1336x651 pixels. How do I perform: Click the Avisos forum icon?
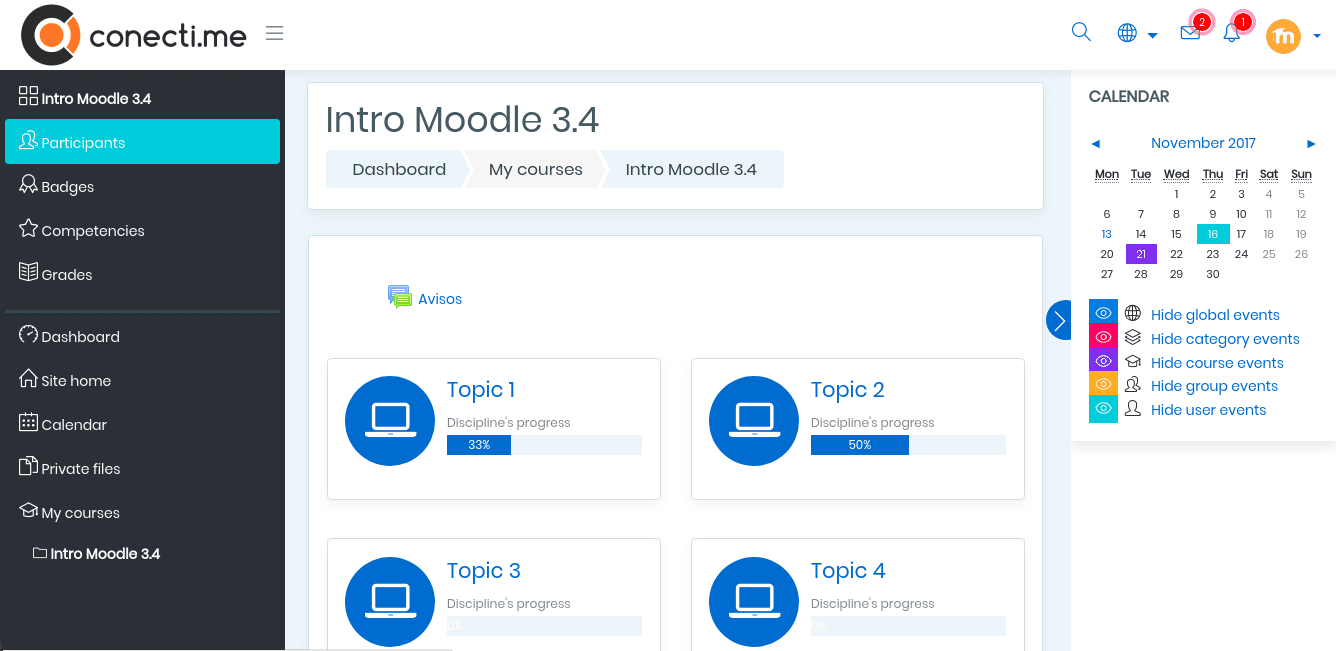400,297
